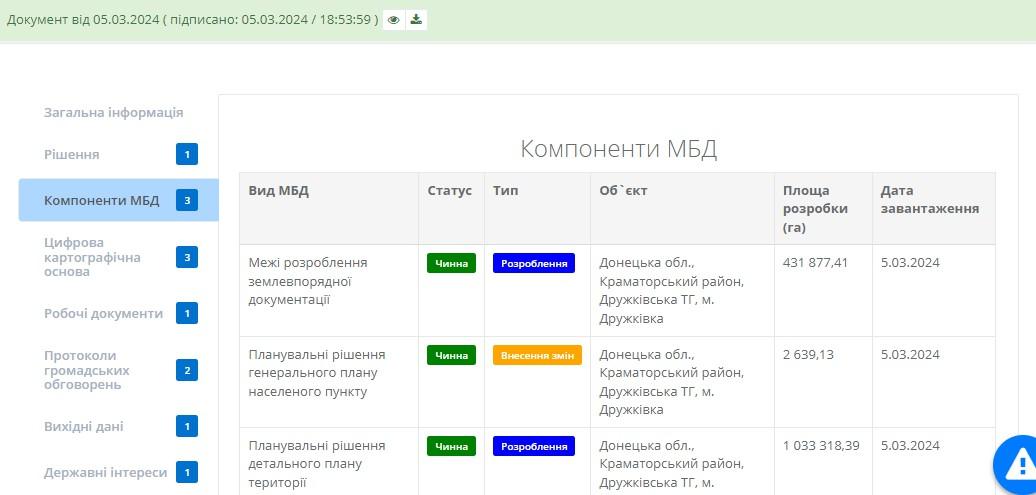
Task: Click green Чинна status in first row
Action: point(451,264)
